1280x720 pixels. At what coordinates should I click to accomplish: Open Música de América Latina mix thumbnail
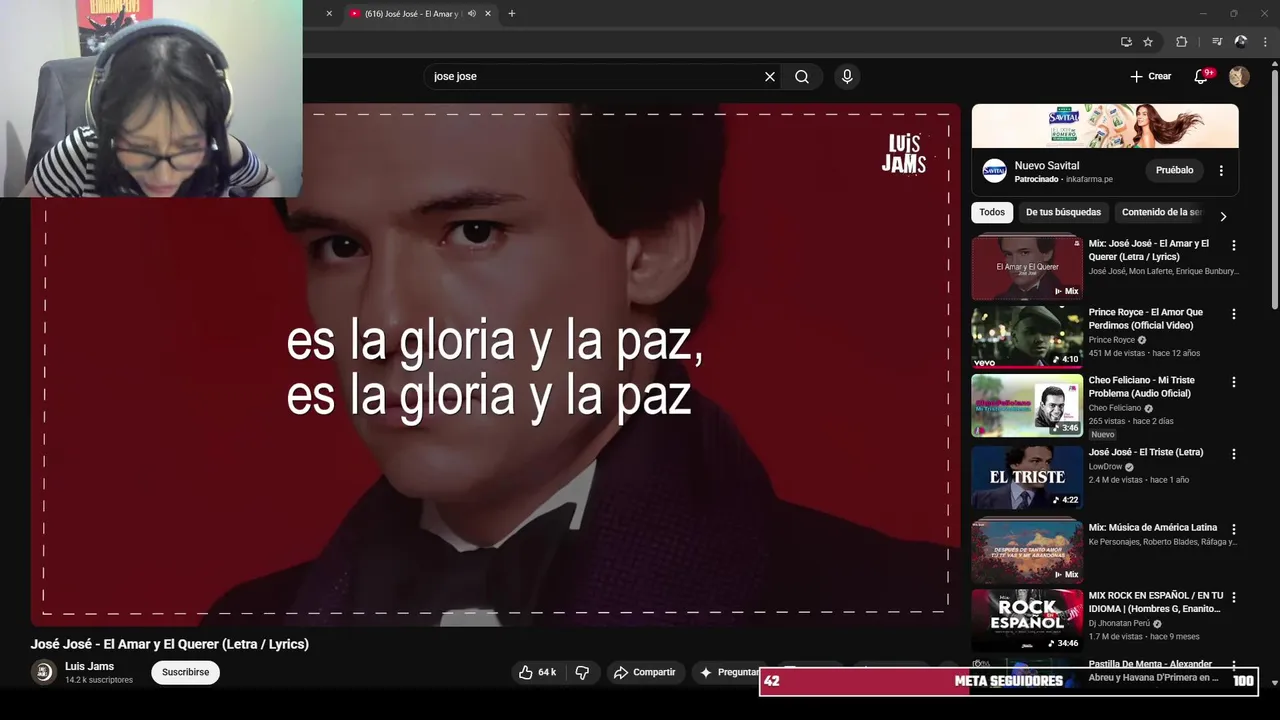pos(1027,549)
